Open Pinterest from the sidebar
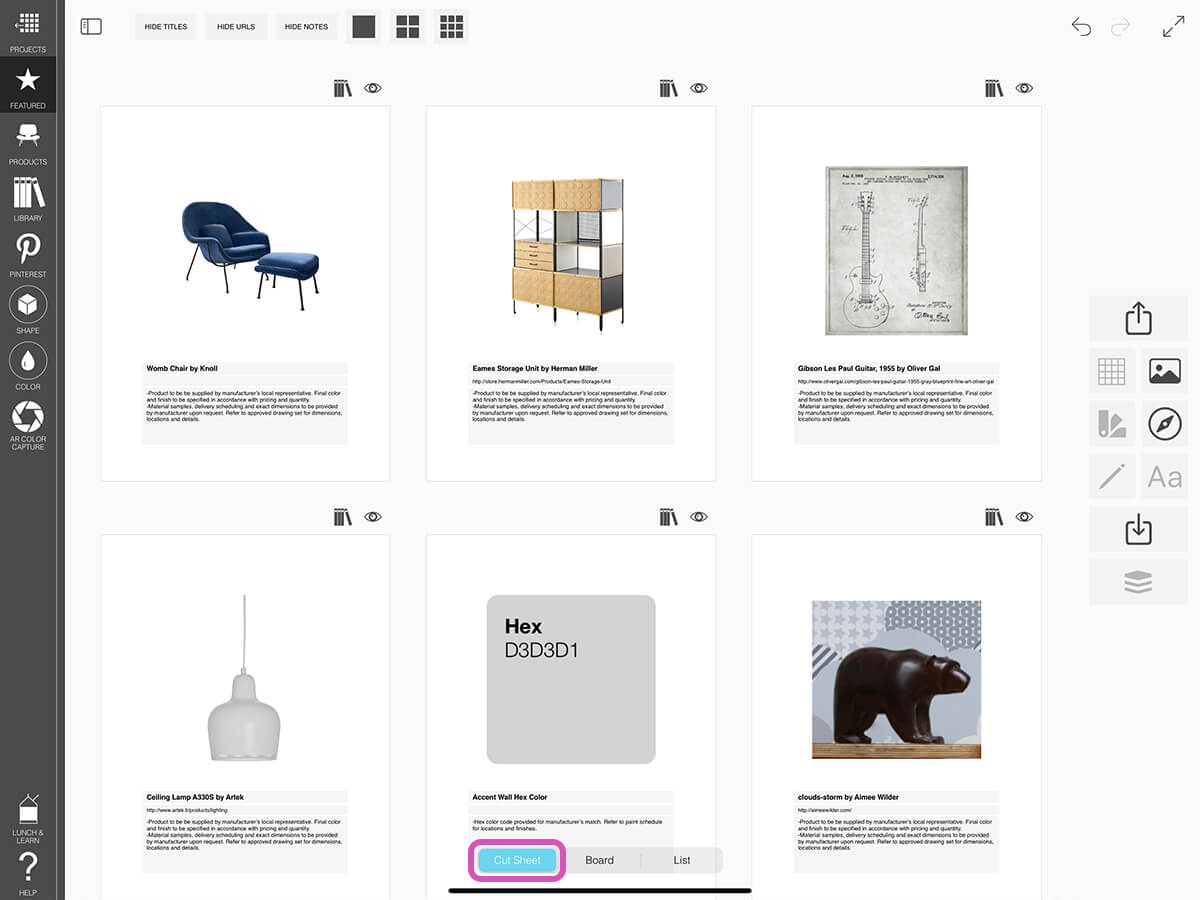 pyautogui.click(x=28, y=253)
